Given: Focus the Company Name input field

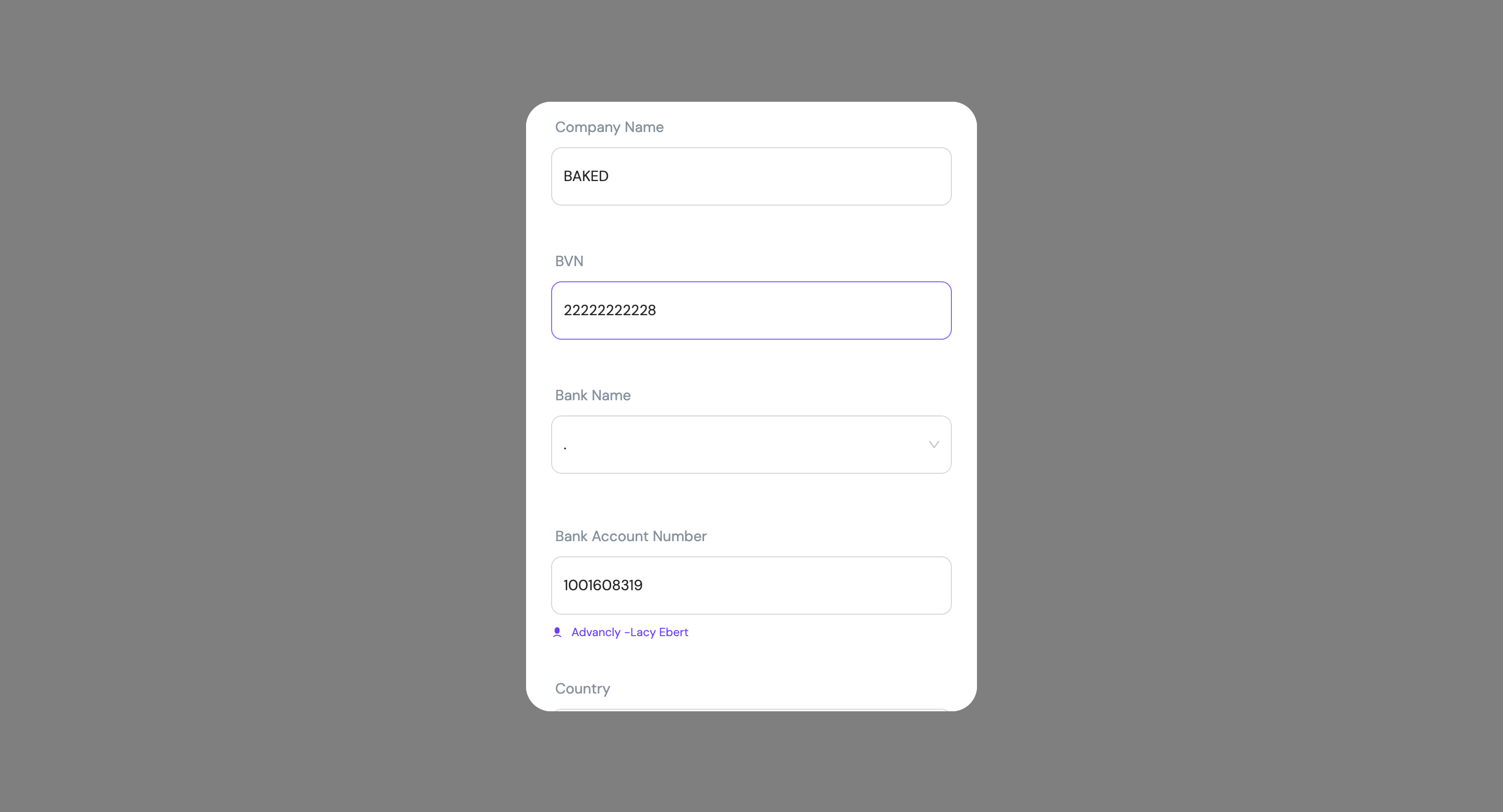Looking at the screenshot, I should coord(751,176).
